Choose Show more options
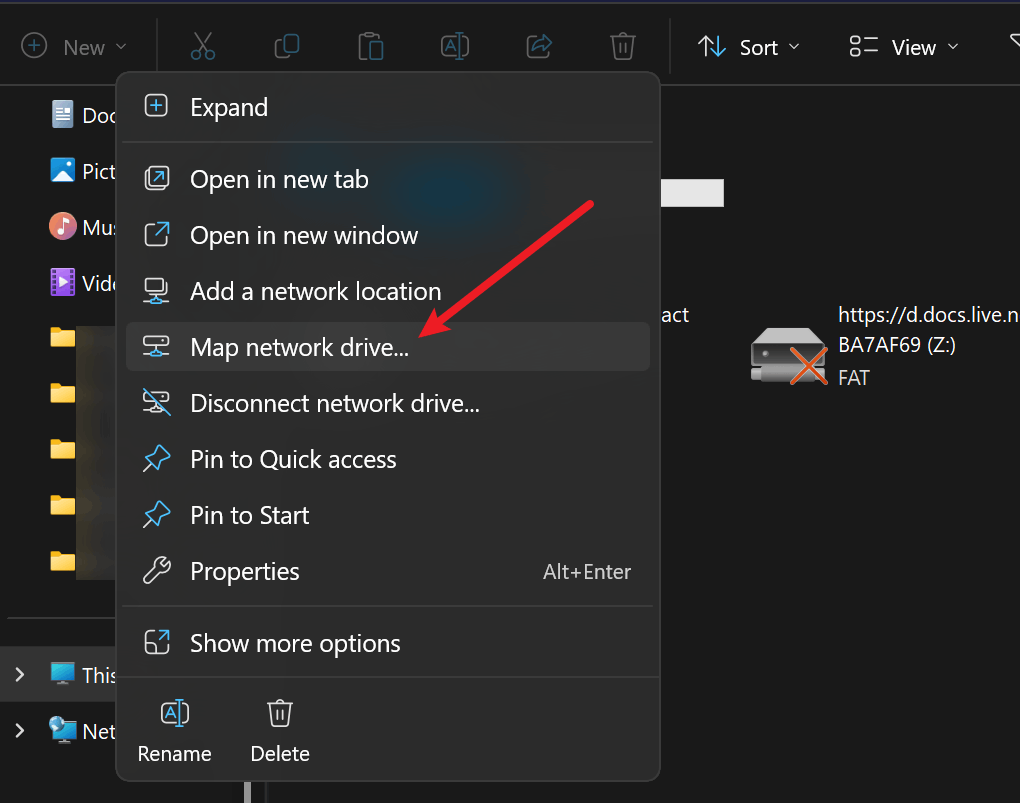The height and width of the screenshot is (803, 1020). tap(388, 643)
